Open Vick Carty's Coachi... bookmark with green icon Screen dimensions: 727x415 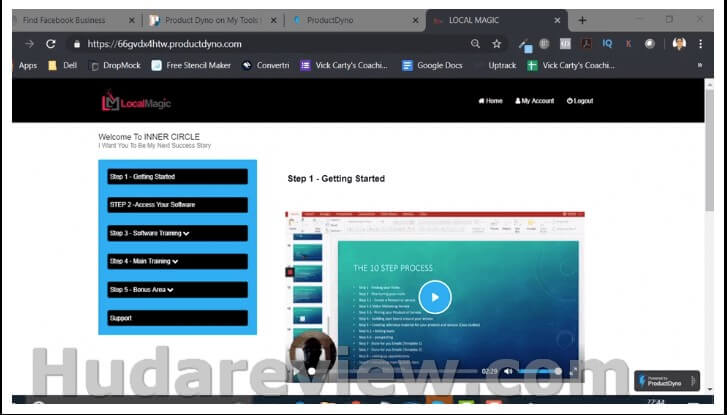[571, 65]
